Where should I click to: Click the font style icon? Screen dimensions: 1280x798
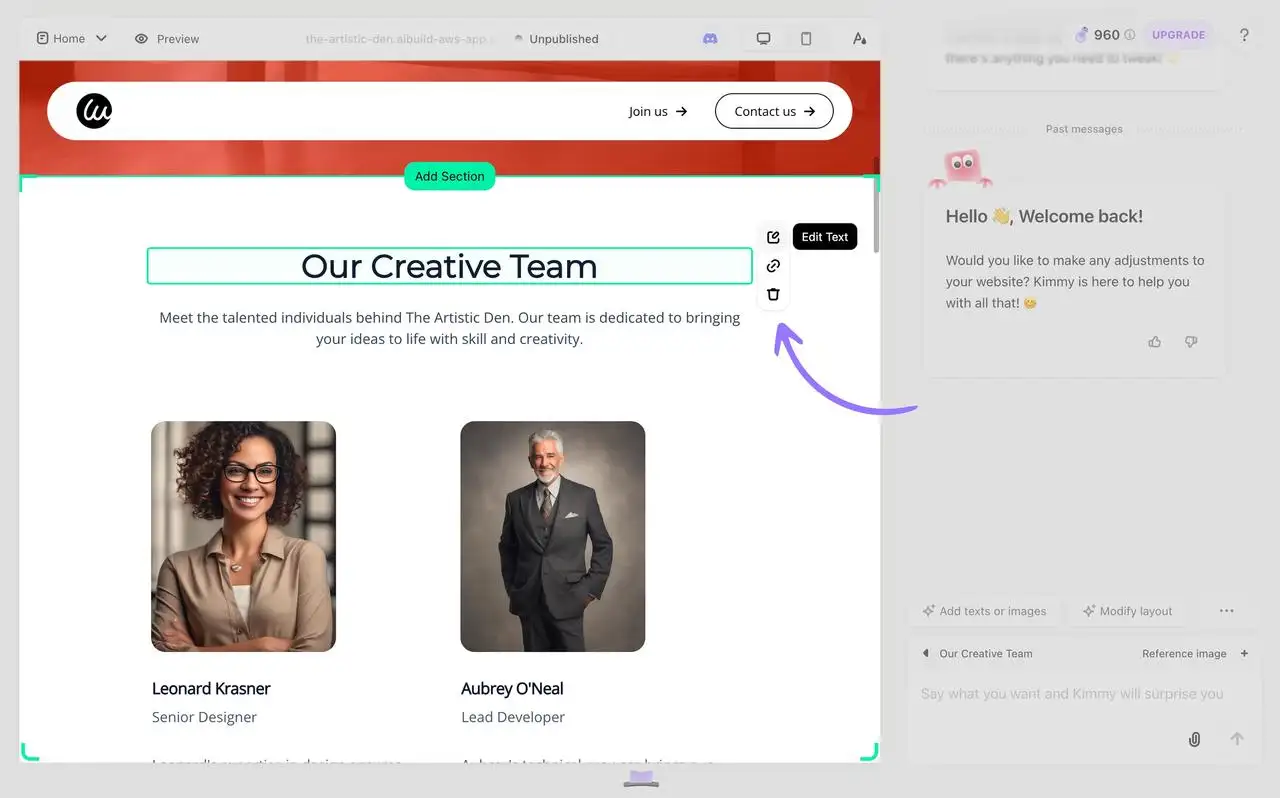click(859, 39)
